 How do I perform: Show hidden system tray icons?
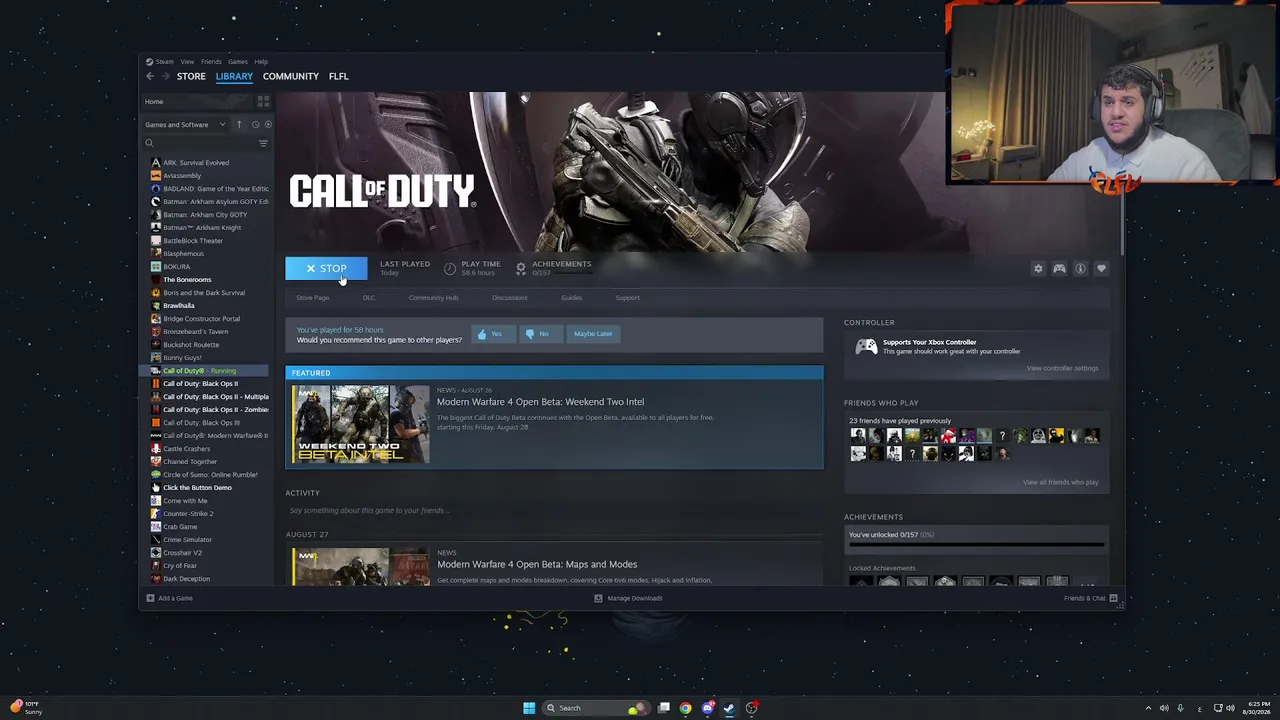(x=1149, y=709)
